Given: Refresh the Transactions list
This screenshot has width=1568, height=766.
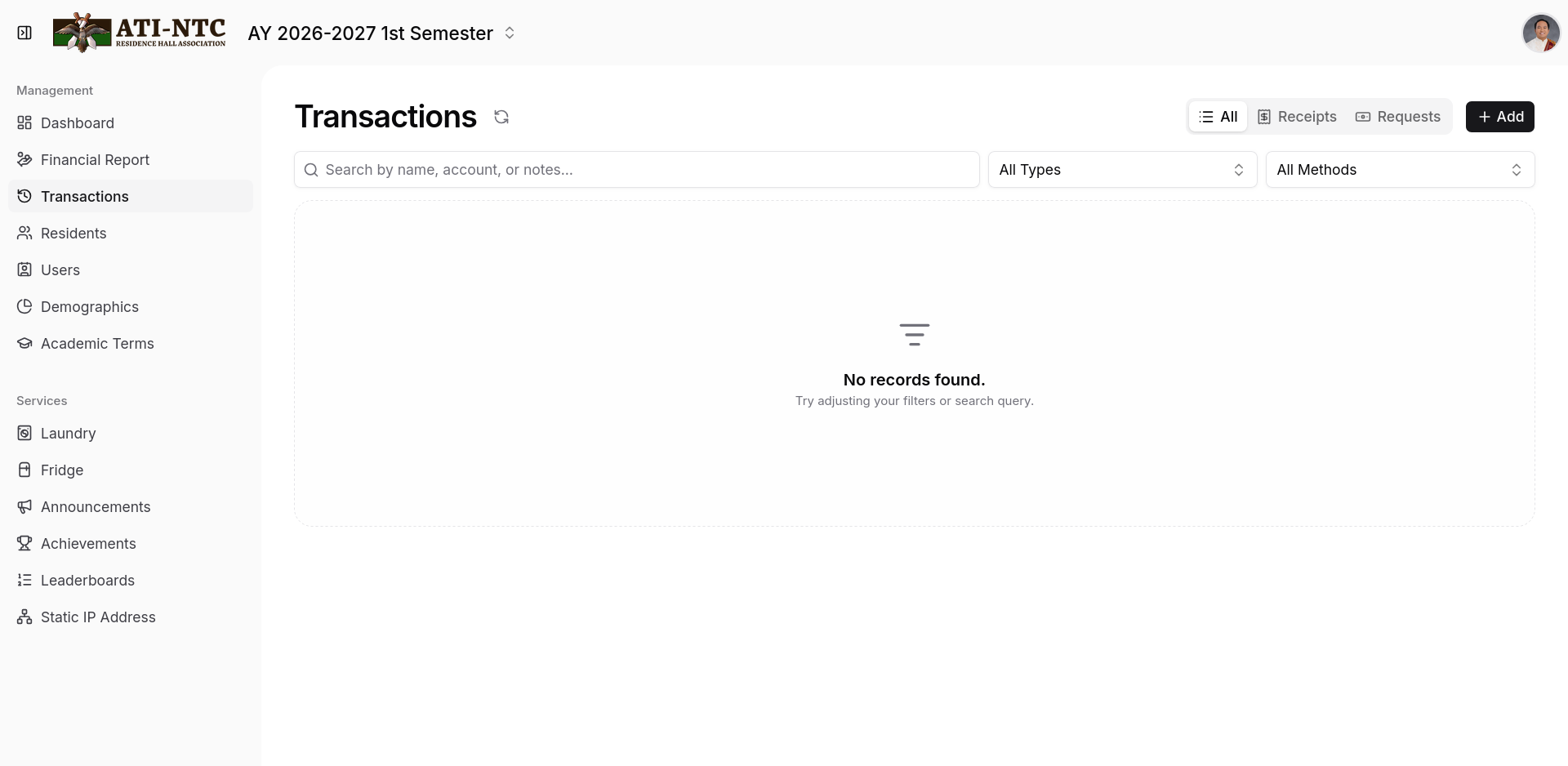Looking at the screenshot, I should point(501,117).
